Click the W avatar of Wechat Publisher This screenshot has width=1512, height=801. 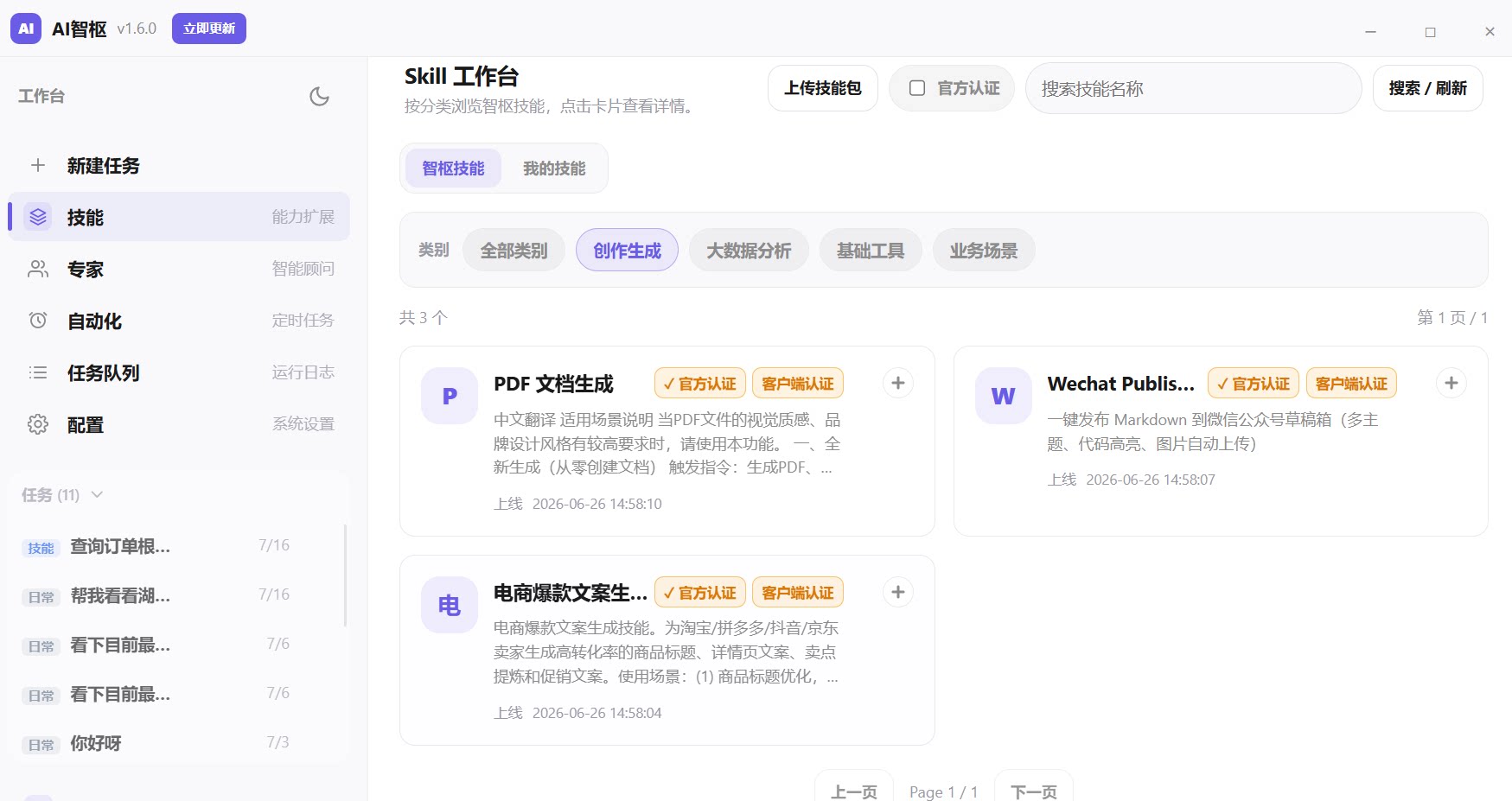point(1003,396)
